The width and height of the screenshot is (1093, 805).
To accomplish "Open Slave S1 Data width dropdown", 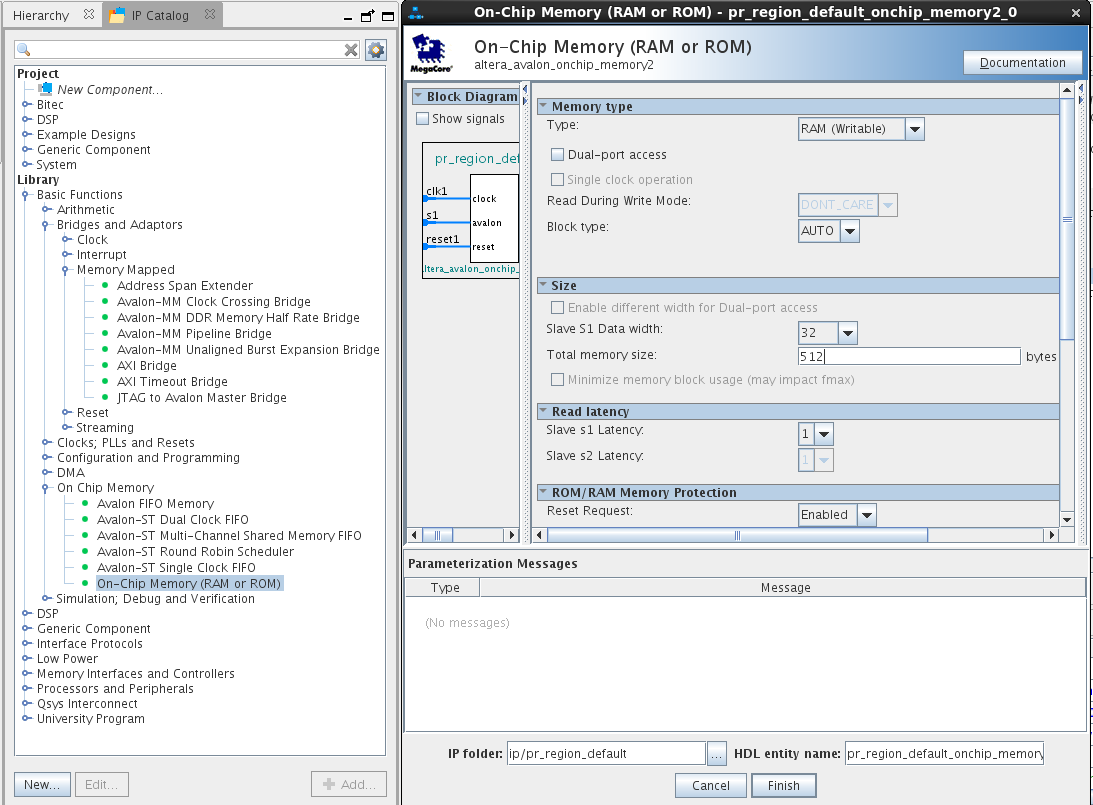I will click(x=848, y=333).
